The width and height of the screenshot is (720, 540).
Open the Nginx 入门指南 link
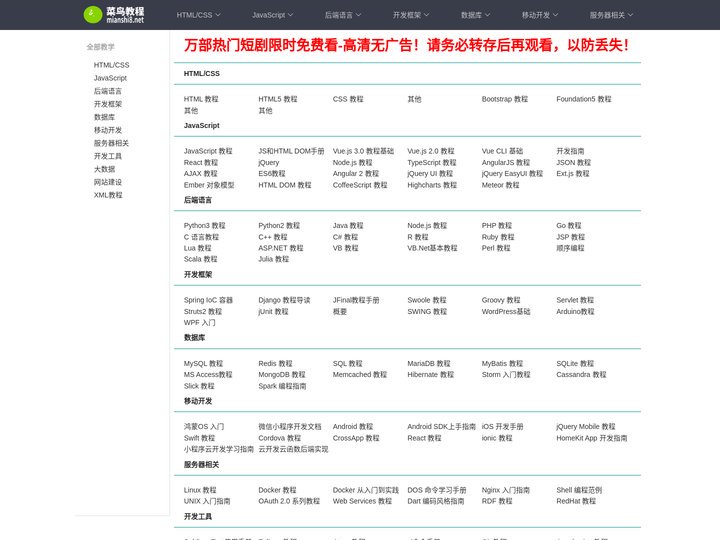point(506,490)
